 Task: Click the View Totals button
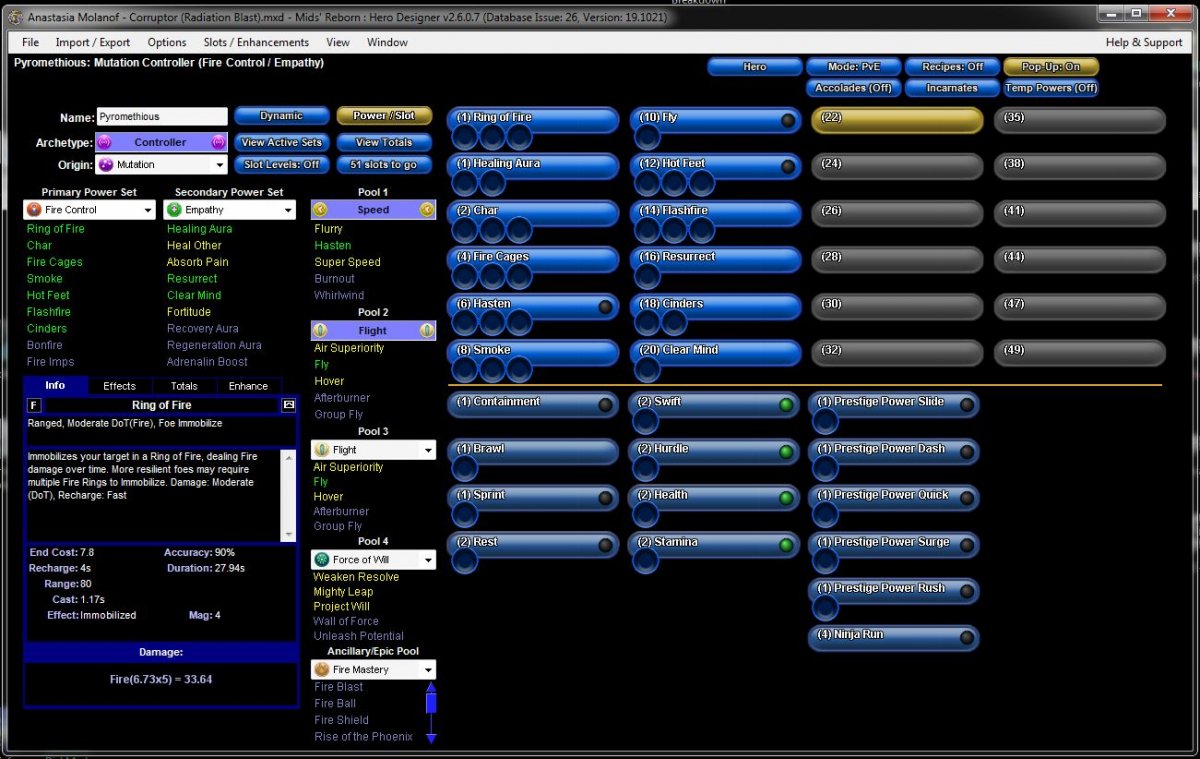point(384,142)
